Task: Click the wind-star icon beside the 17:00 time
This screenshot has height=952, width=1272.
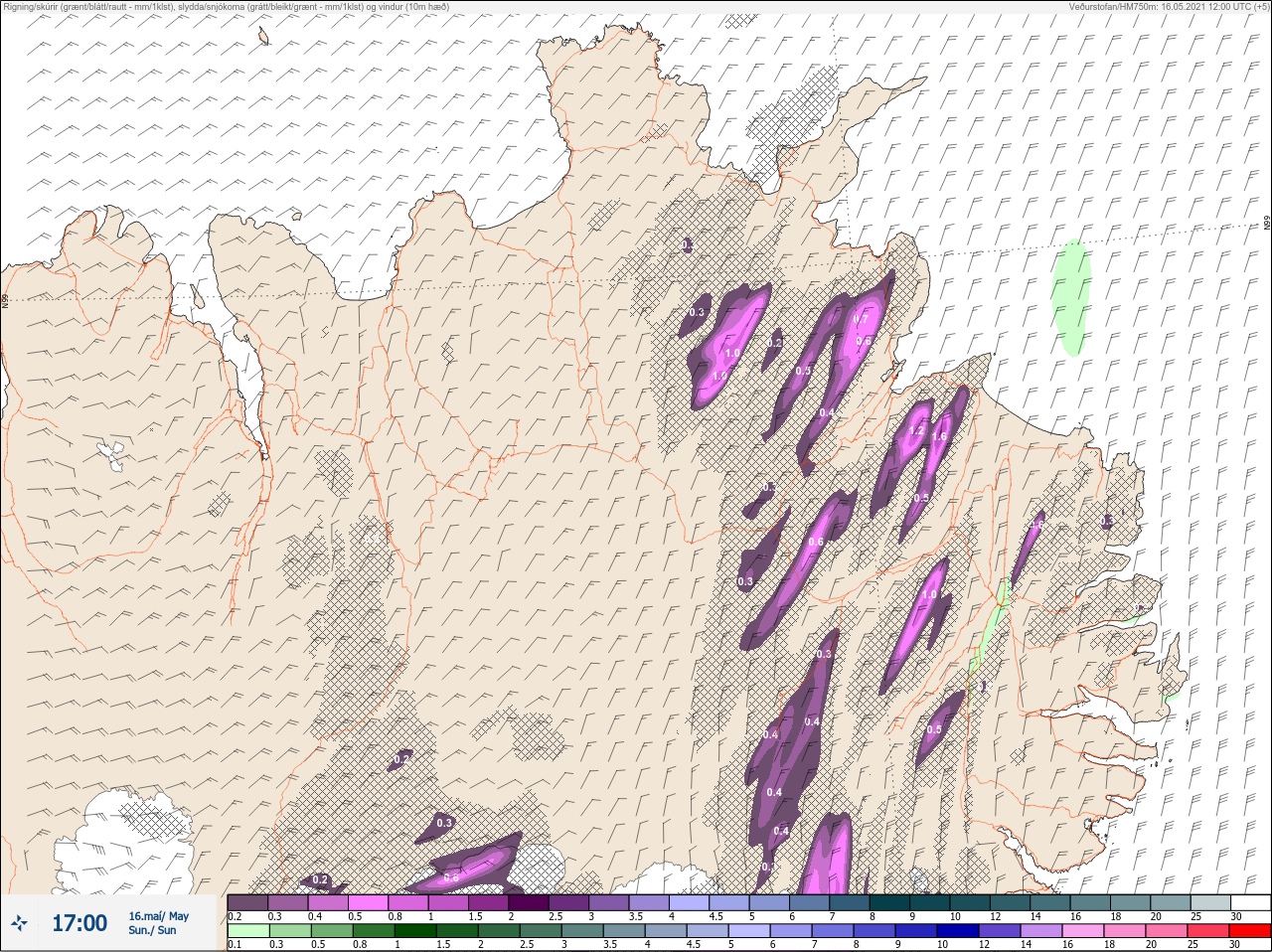Action: (19, 923)
